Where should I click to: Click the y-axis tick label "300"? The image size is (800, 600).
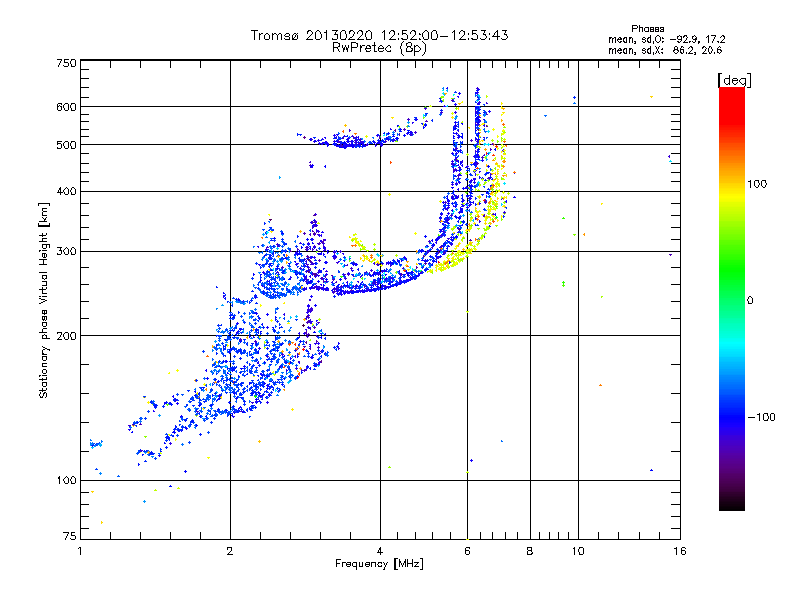click(66, 252)
